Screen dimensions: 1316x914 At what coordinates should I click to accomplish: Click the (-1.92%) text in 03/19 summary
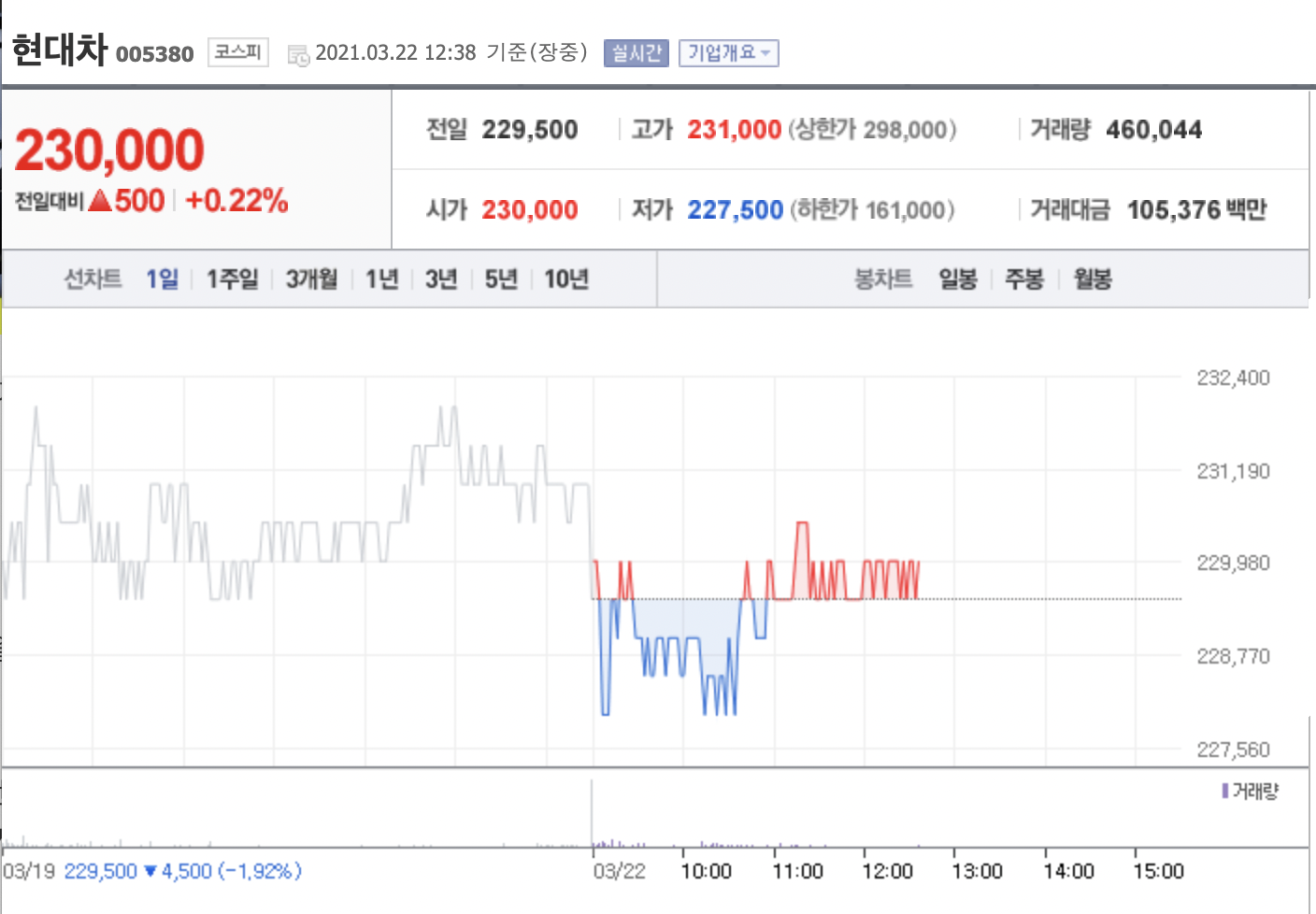coord(260,871)
